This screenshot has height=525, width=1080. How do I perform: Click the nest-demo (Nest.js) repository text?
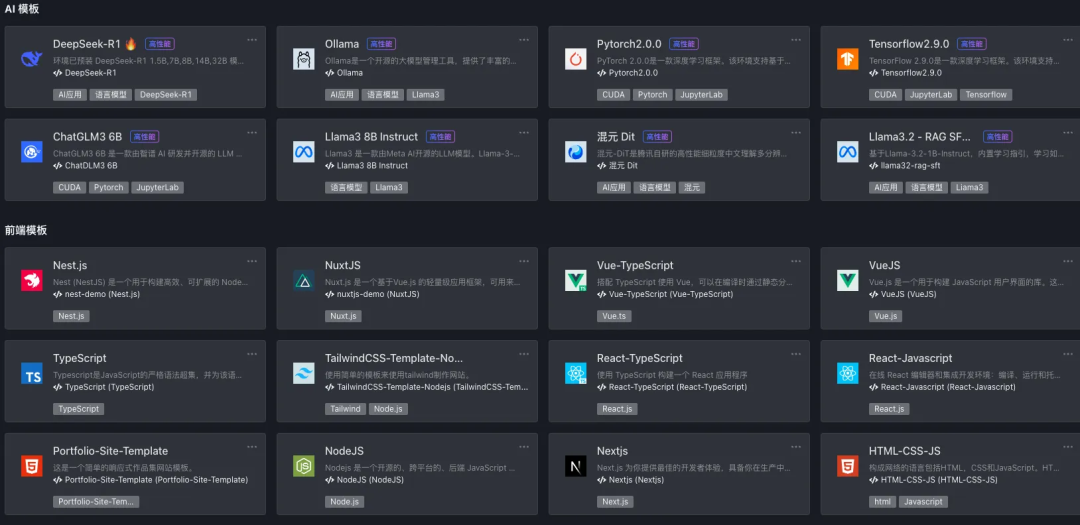point(103,294)
